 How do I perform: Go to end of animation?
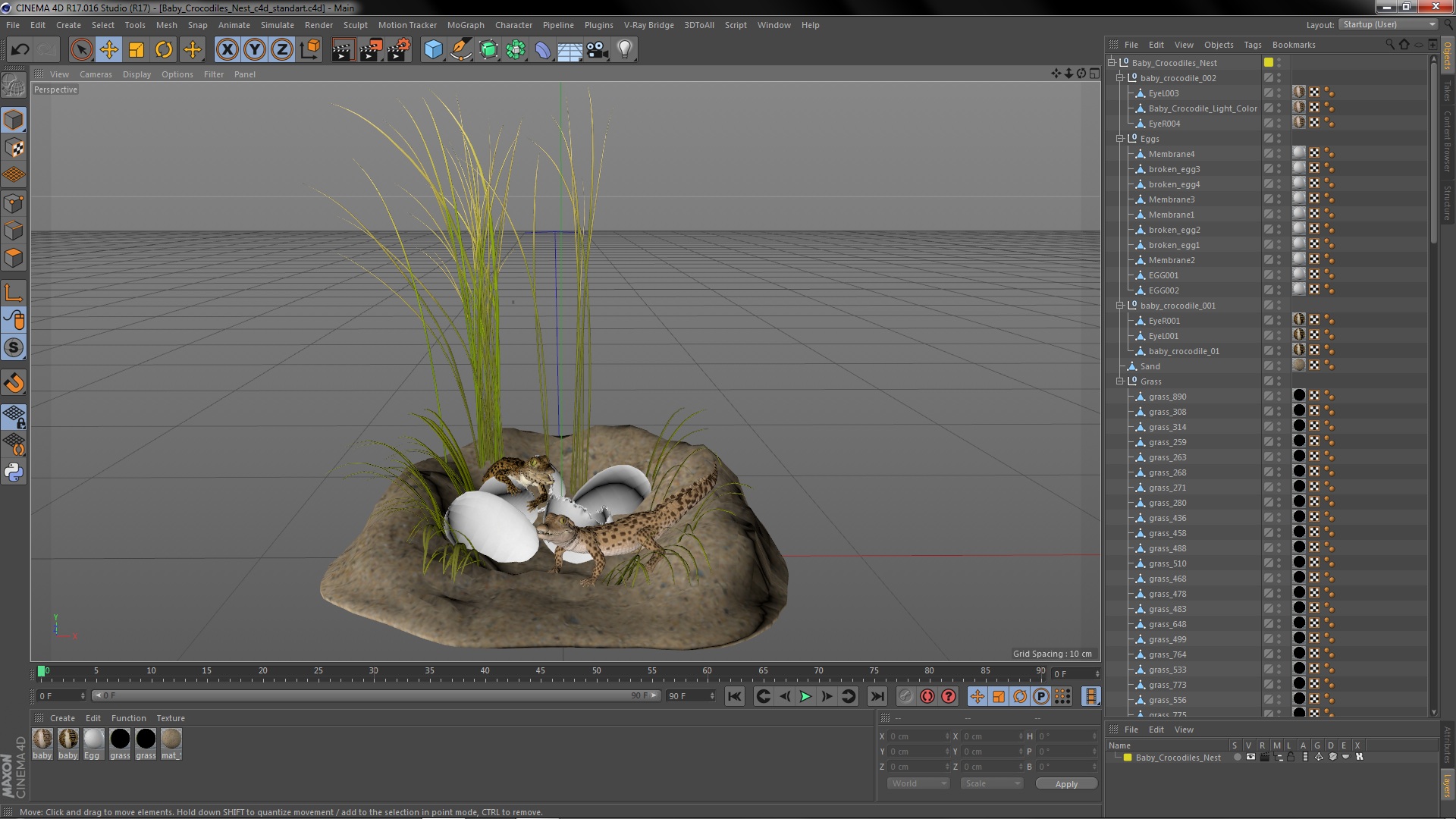coord(877,696)
